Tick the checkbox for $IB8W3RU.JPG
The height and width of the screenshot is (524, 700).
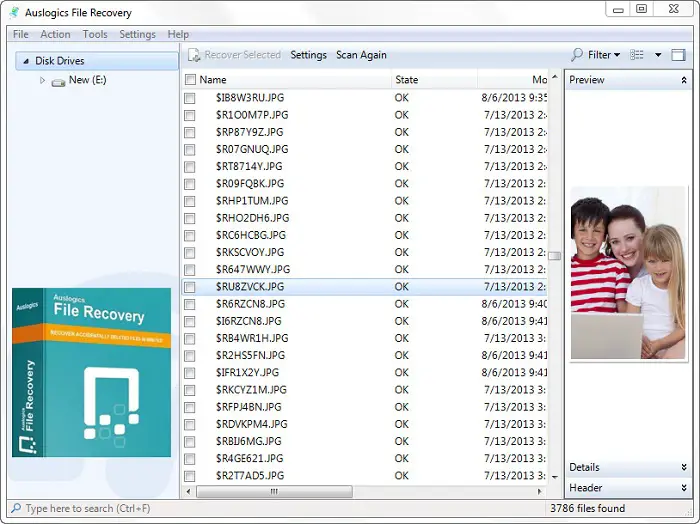(x=190, y=98)
